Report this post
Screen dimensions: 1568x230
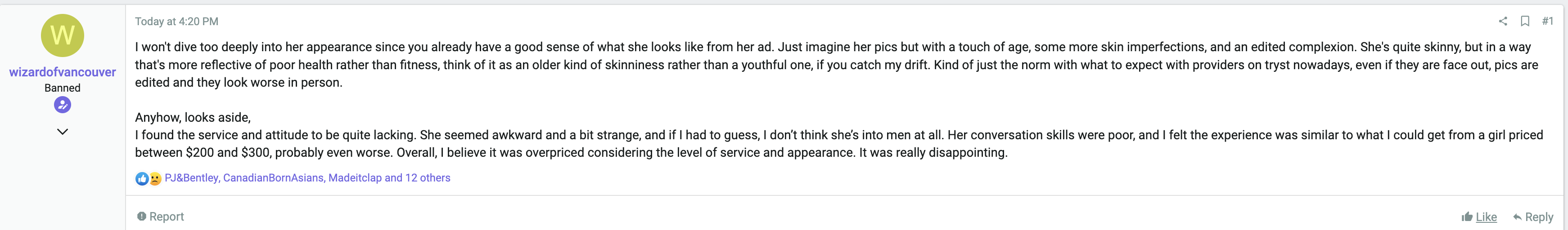click(160, 217)
